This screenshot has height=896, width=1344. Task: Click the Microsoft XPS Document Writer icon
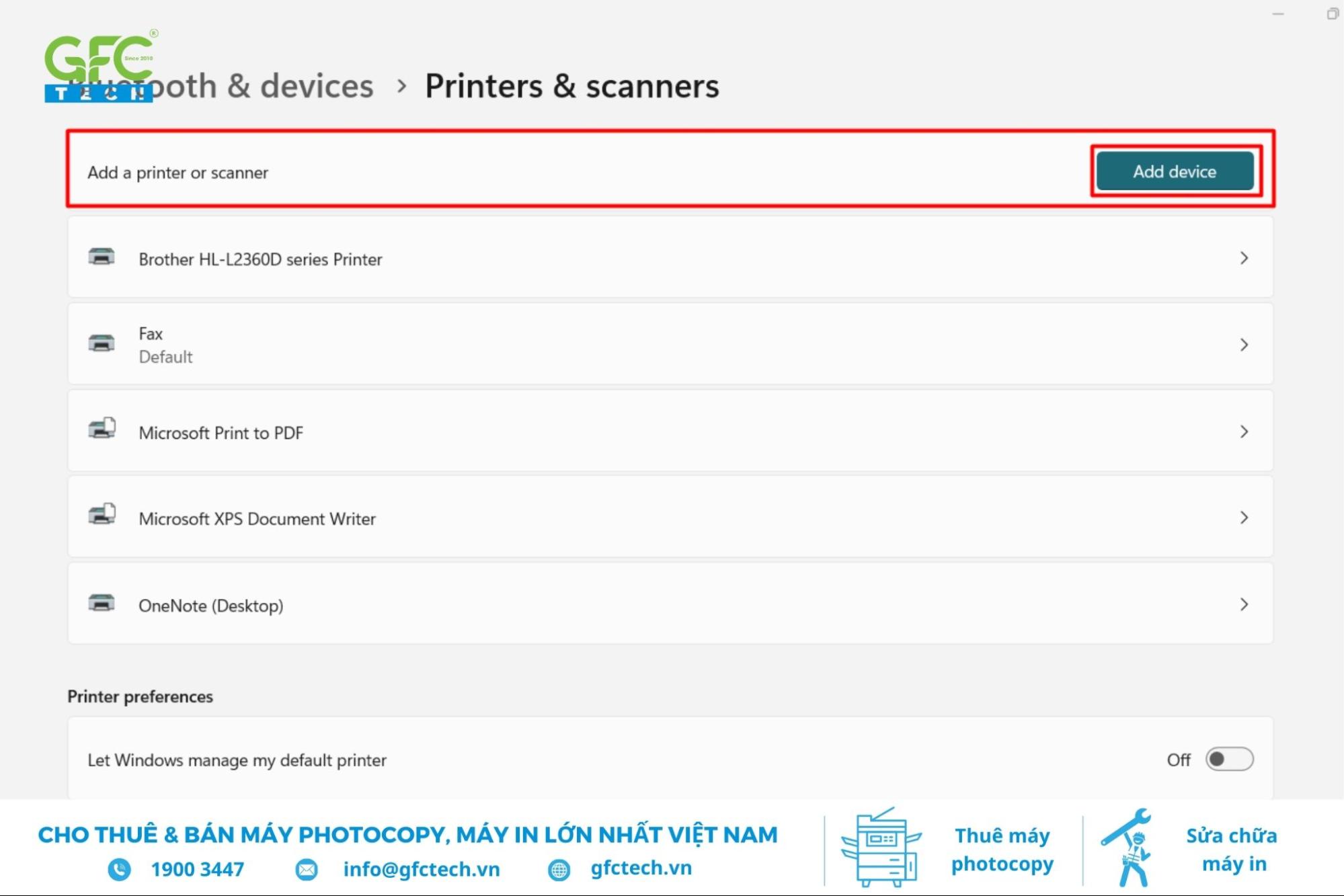coord(102,514)
